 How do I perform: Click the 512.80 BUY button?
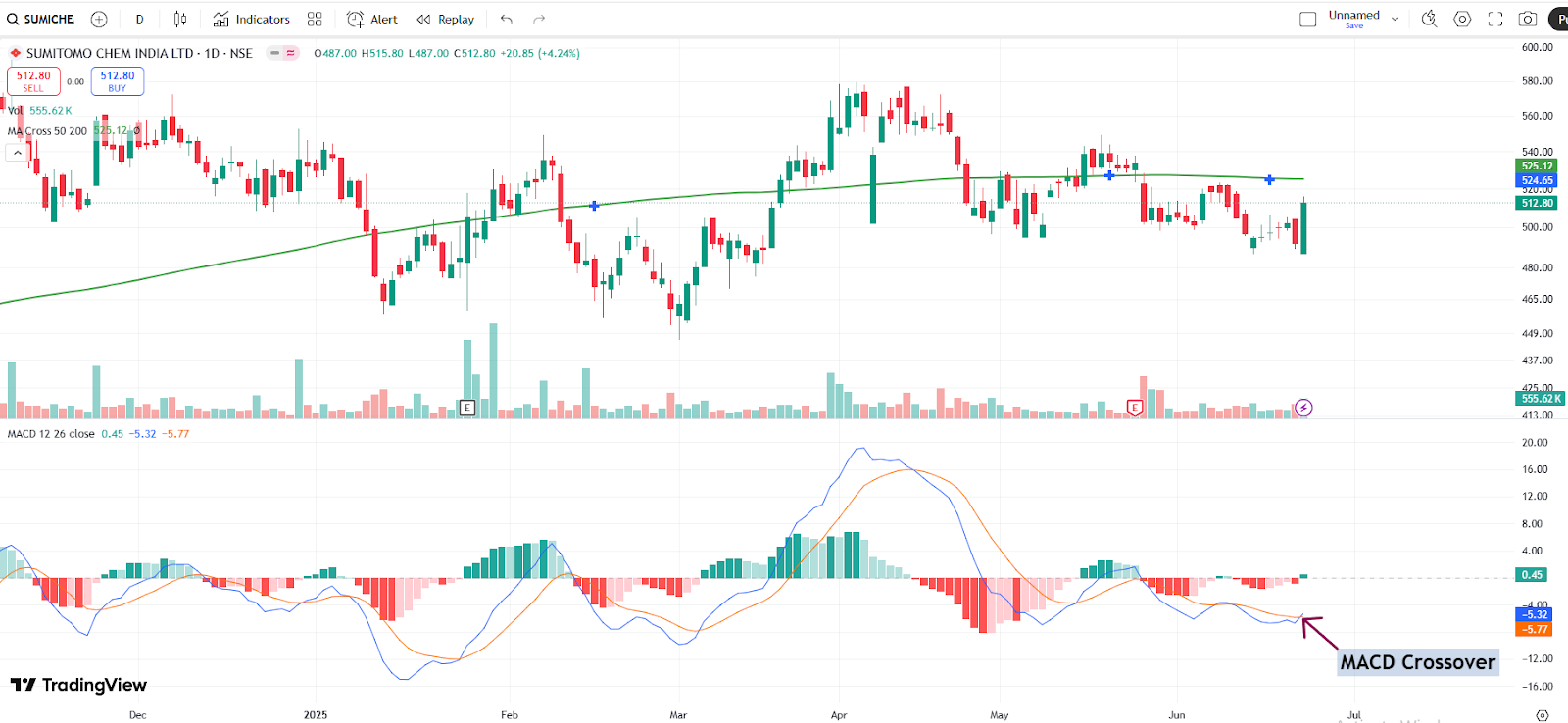(x=118, y=81)
